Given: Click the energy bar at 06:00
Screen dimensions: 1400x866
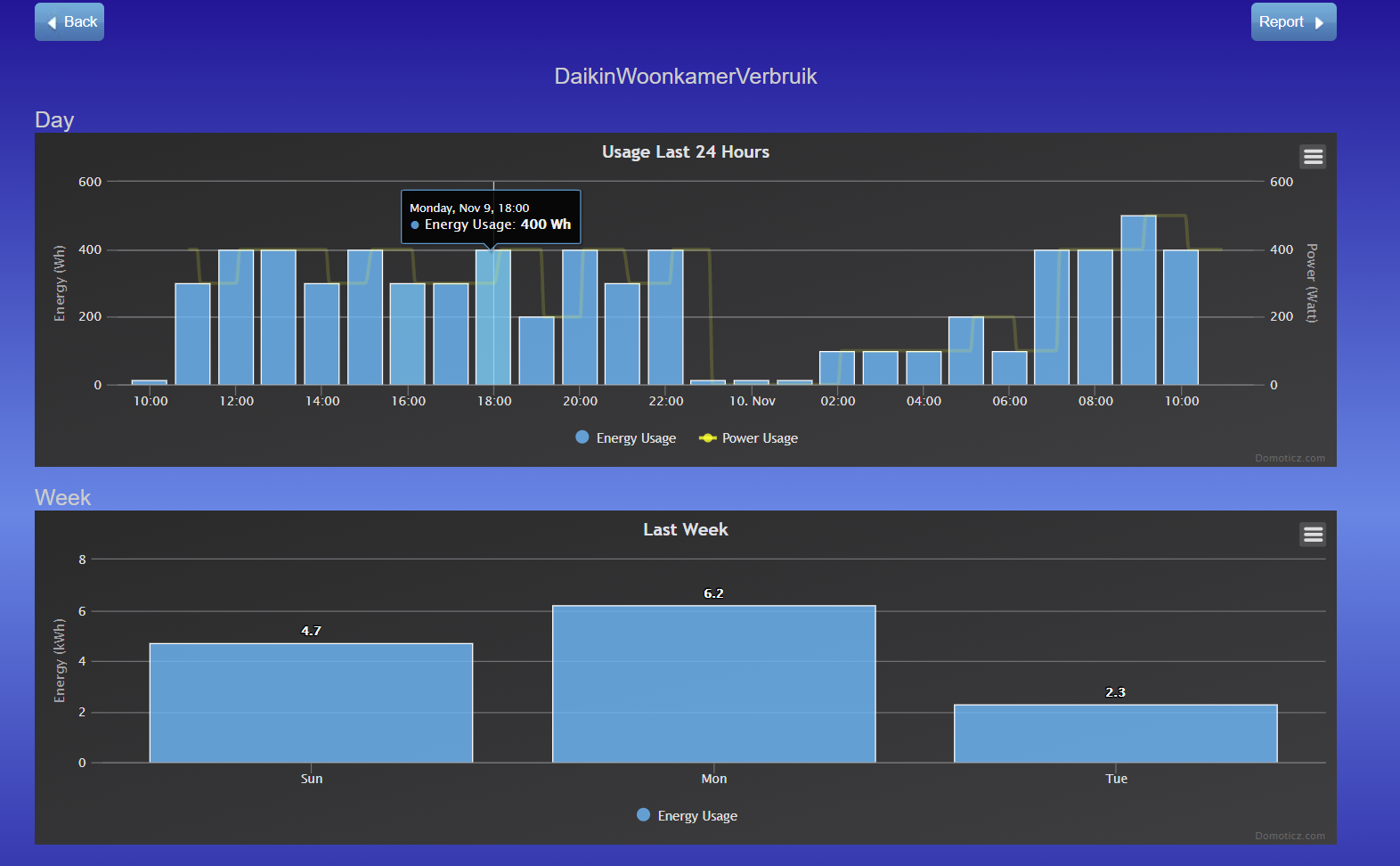Looking at the screenshot, I should pos(1009,368).
